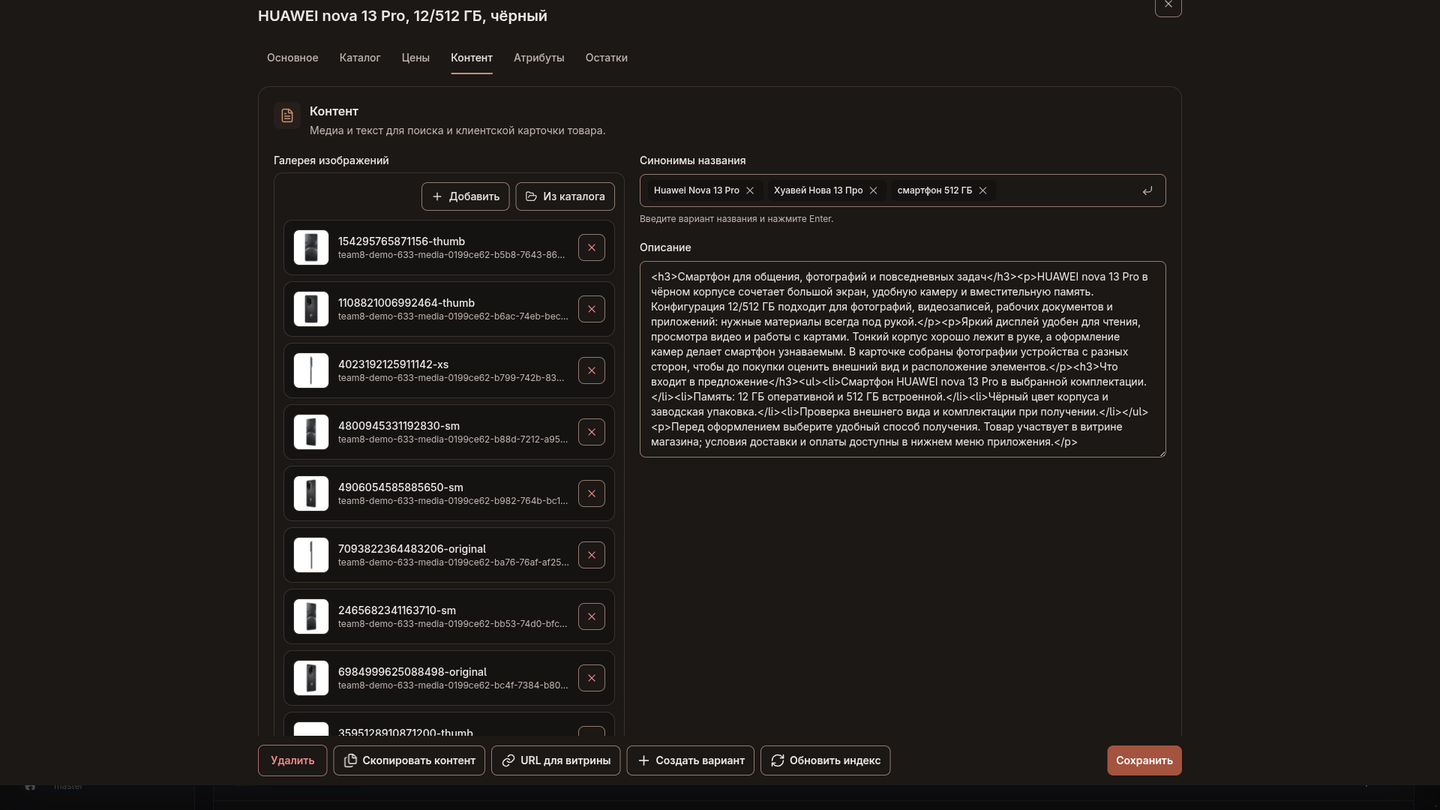Click the Удалить button
The width and height of the screenshot is (1440, 810).
[293, 761]
